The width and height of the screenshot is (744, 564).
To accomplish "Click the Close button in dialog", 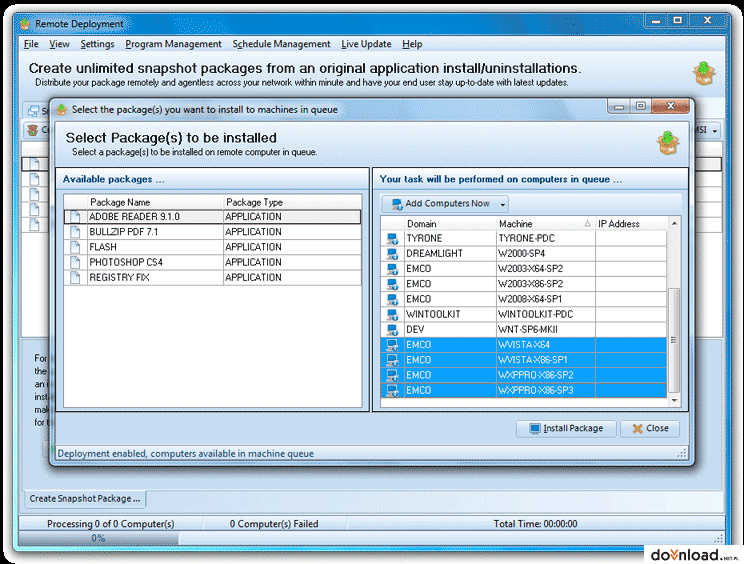I will (650, 429).
